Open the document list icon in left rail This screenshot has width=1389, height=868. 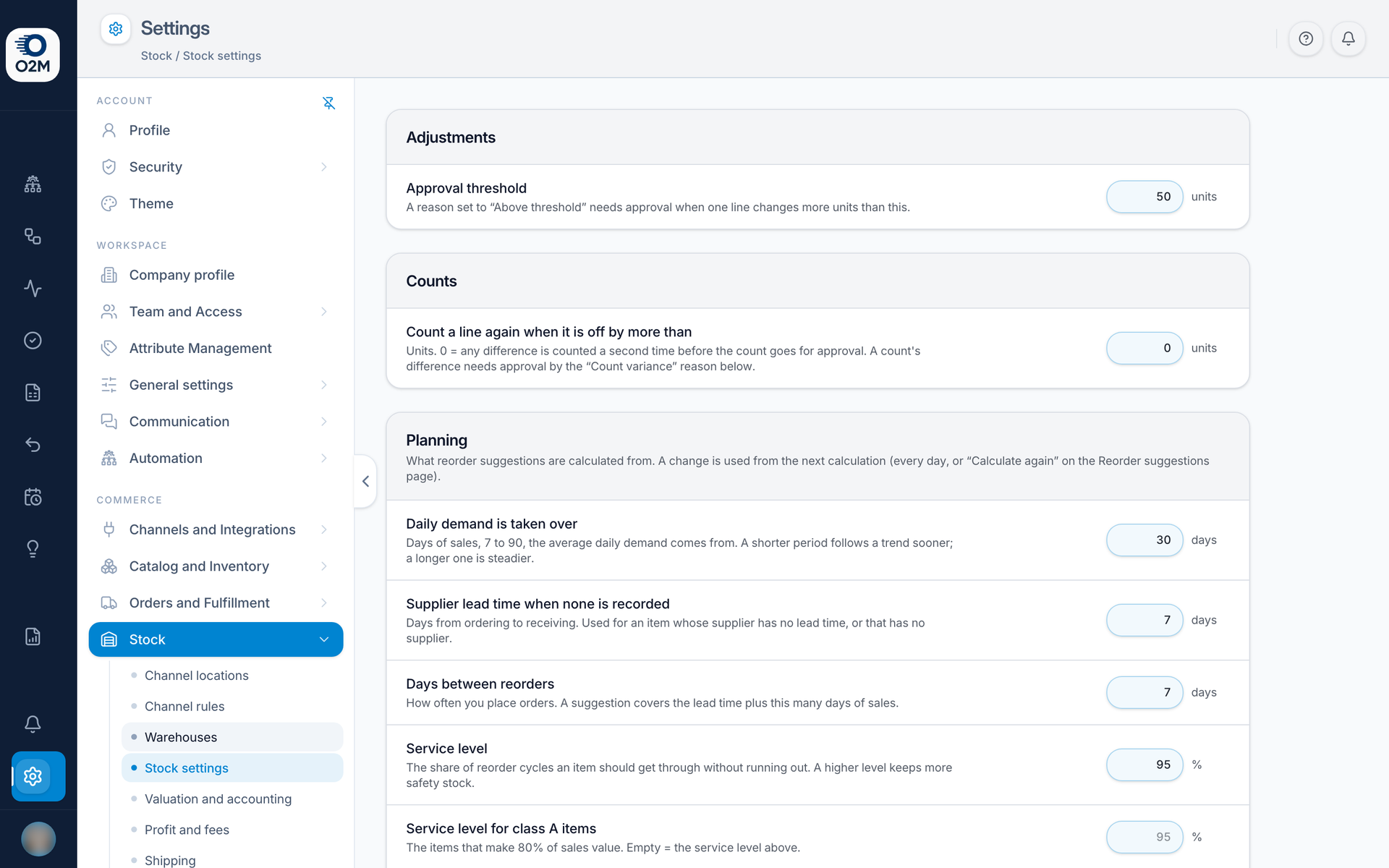33,393
